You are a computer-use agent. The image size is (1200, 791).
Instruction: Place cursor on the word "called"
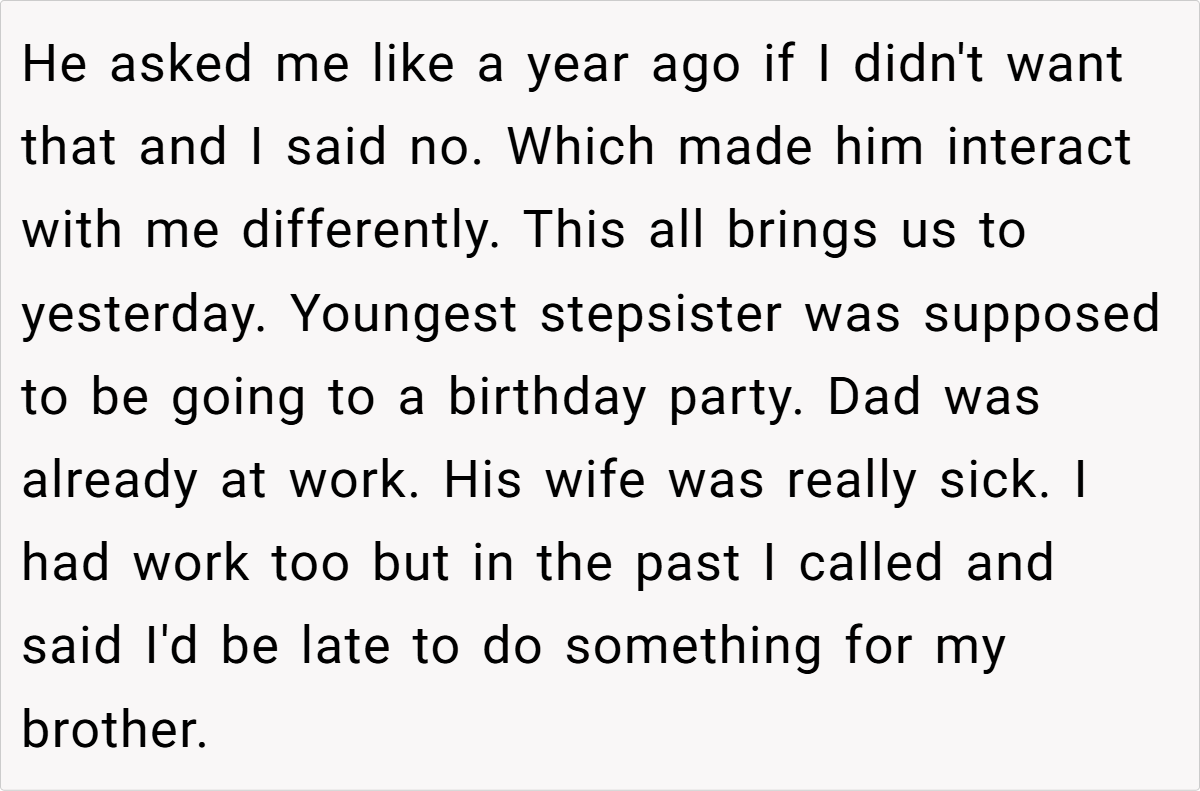point(870,564)
